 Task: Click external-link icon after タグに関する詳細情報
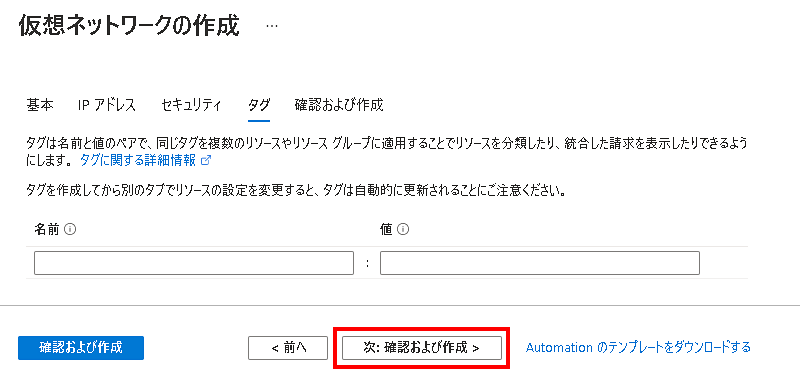pos(206,161)
